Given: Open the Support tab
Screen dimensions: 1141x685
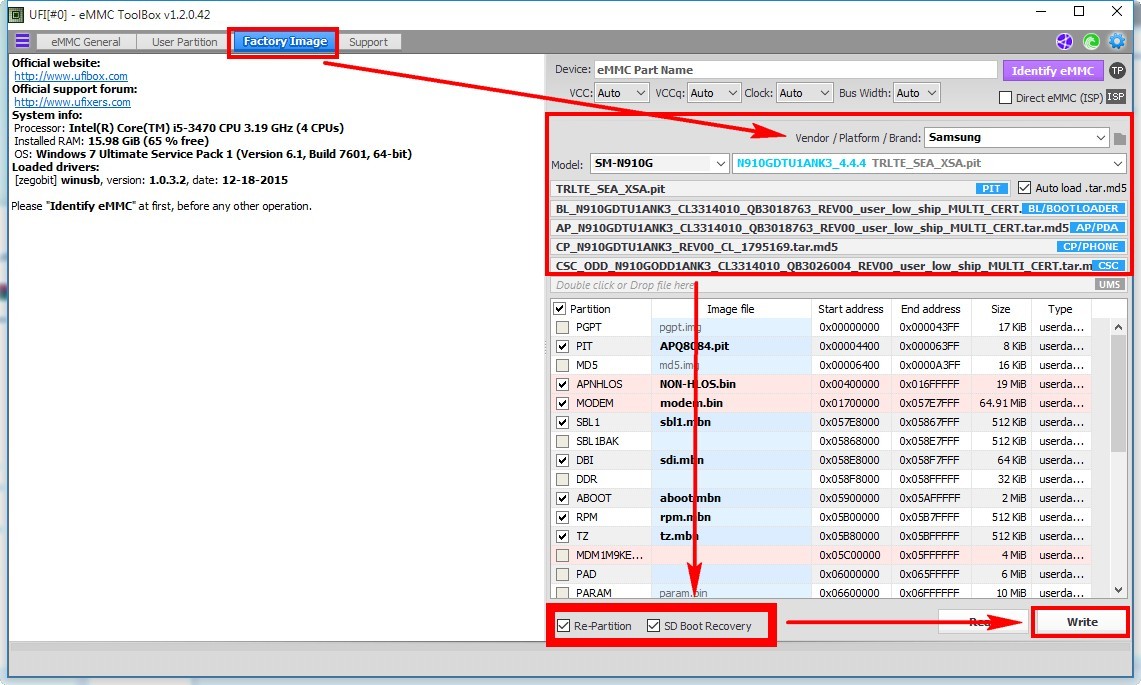Looking at the screenshot, I should (x=368, y=42).
